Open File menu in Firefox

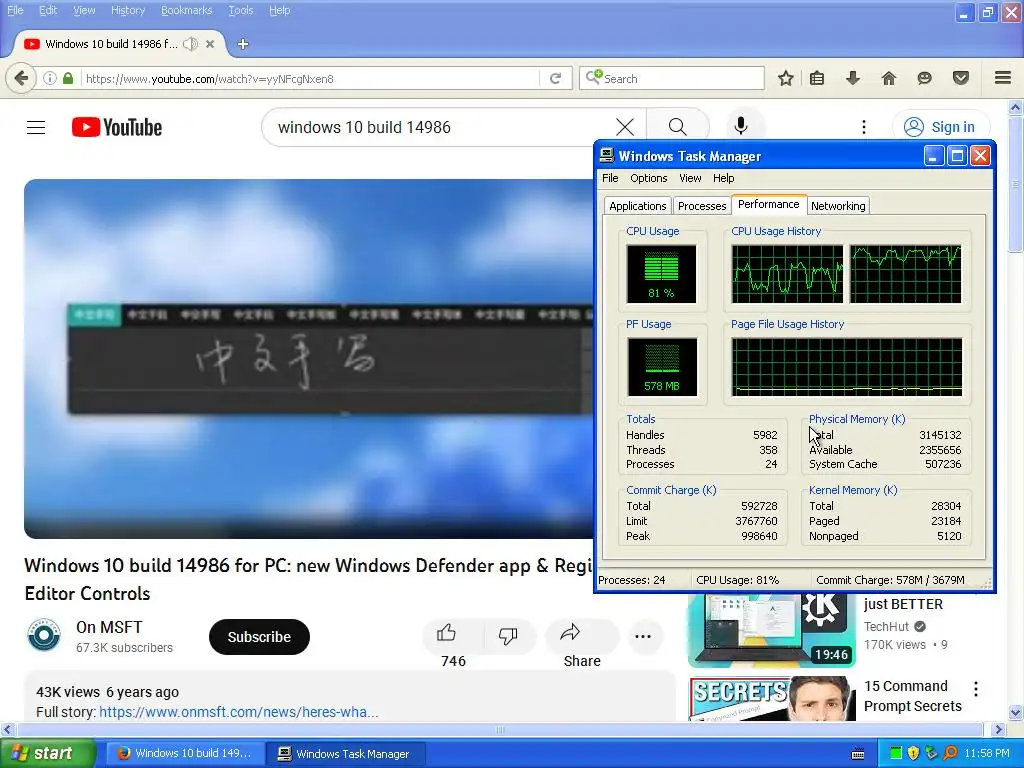tap(15, 10)
